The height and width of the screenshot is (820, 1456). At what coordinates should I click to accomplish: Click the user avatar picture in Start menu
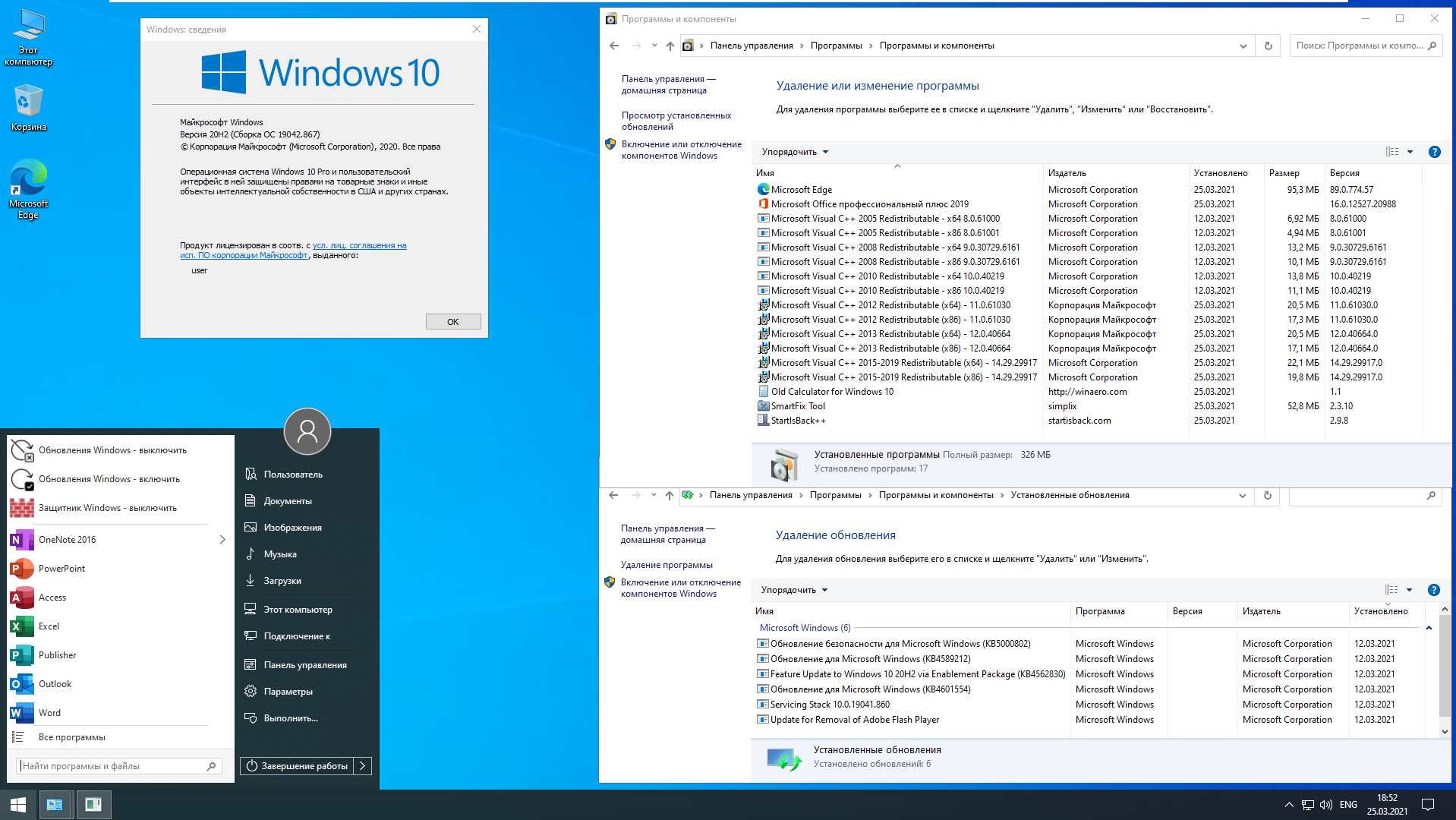click(307, 431)
